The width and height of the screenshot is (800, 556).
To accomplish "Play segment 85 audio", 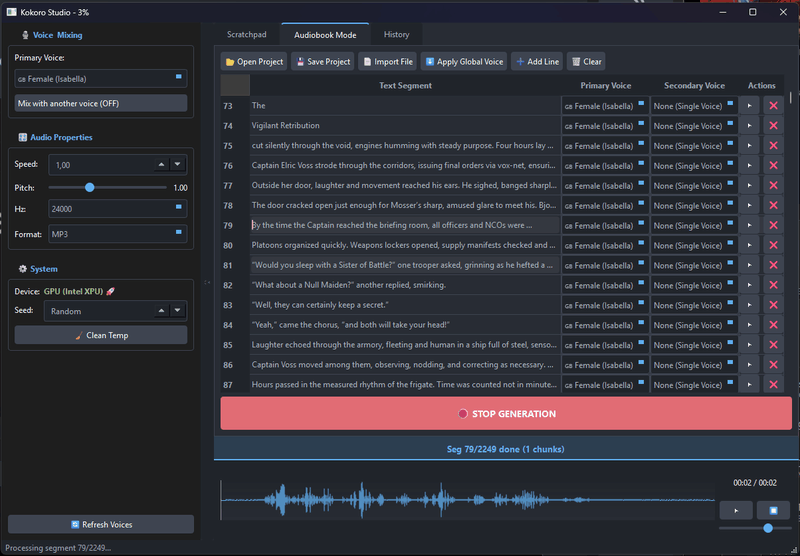I will (749, 344).
